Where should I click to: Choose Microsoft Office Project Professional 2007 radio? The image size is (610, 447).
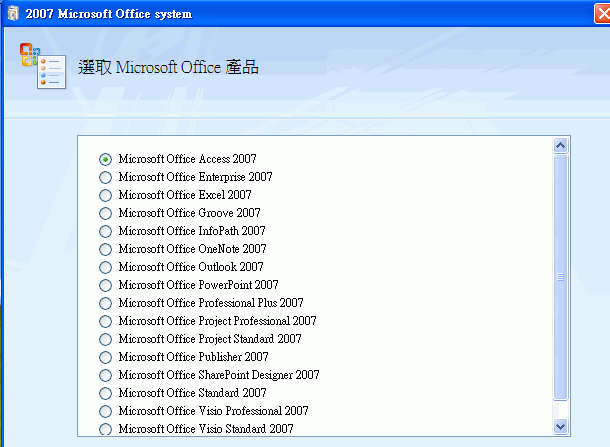[x=105, y=321]
